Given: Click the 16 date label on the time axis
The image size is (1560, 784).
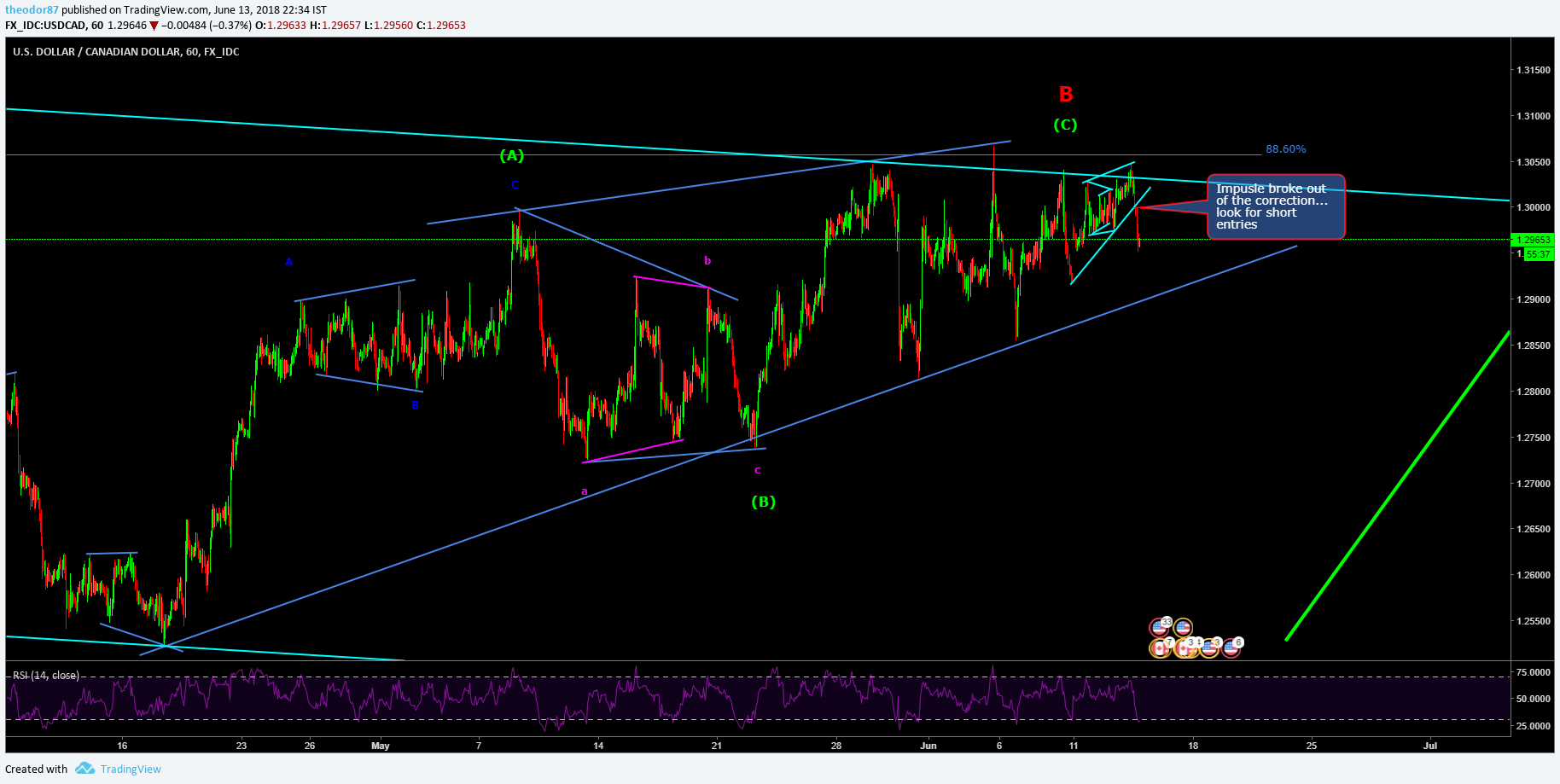Looking at the screenshot, I should (122, 746).
